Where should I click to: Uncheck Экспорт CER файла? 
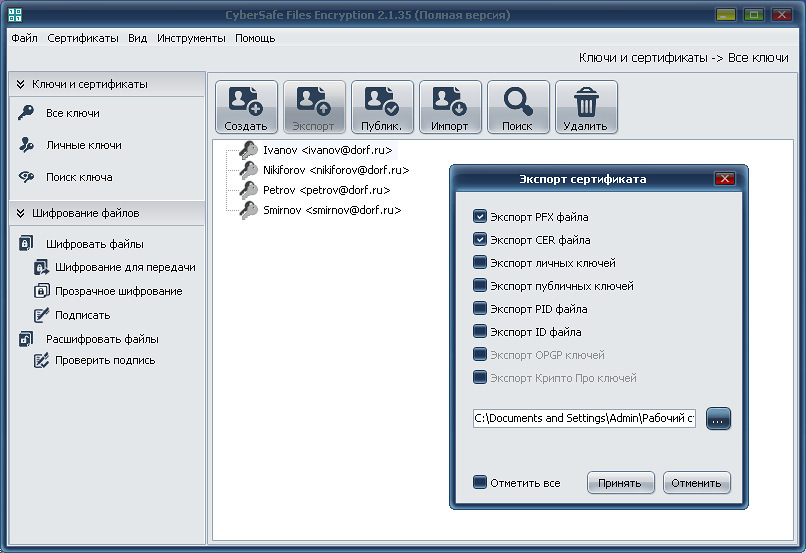[x=480, y=239]
